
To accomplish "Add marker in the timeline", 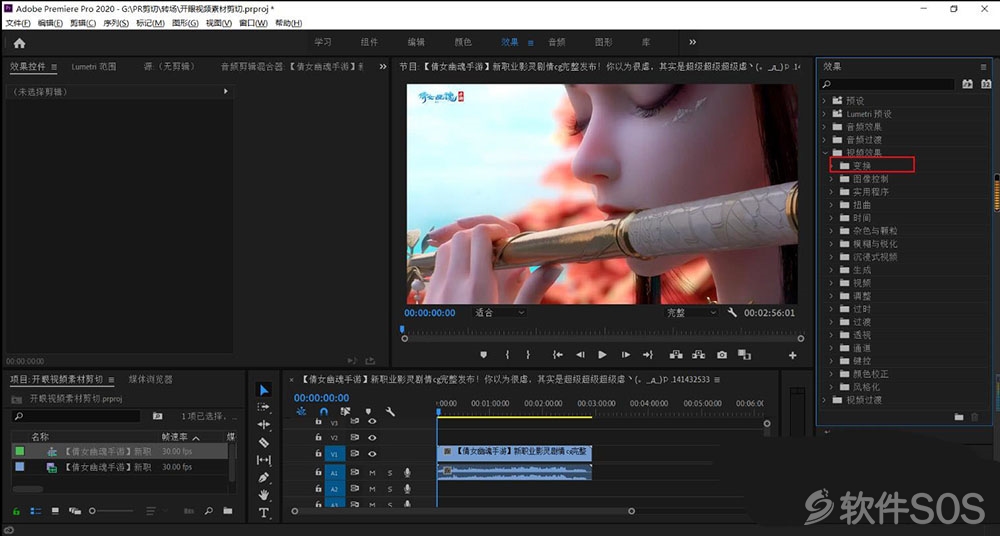I will pyautogui.click(x=368, y=412).
